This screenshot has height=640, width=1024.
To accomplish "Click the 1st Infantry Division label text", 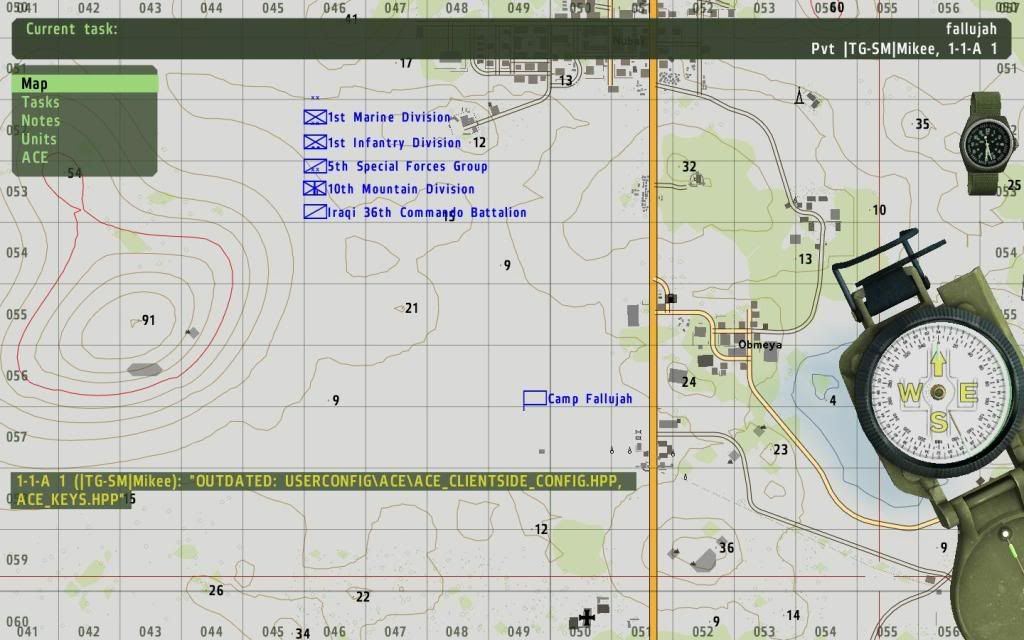I will click(x=394, y=142).
